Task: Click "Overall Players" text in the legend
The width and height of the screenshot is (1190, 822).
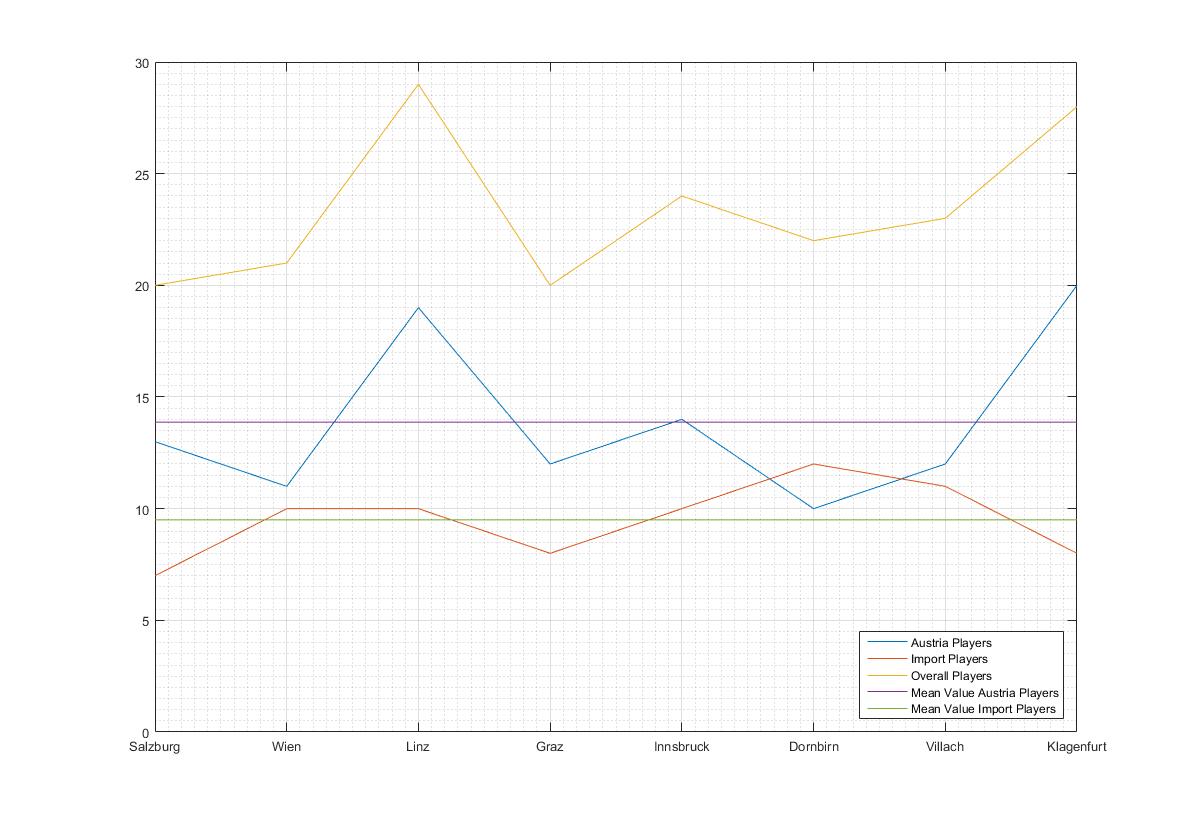Action: [950, 676]
